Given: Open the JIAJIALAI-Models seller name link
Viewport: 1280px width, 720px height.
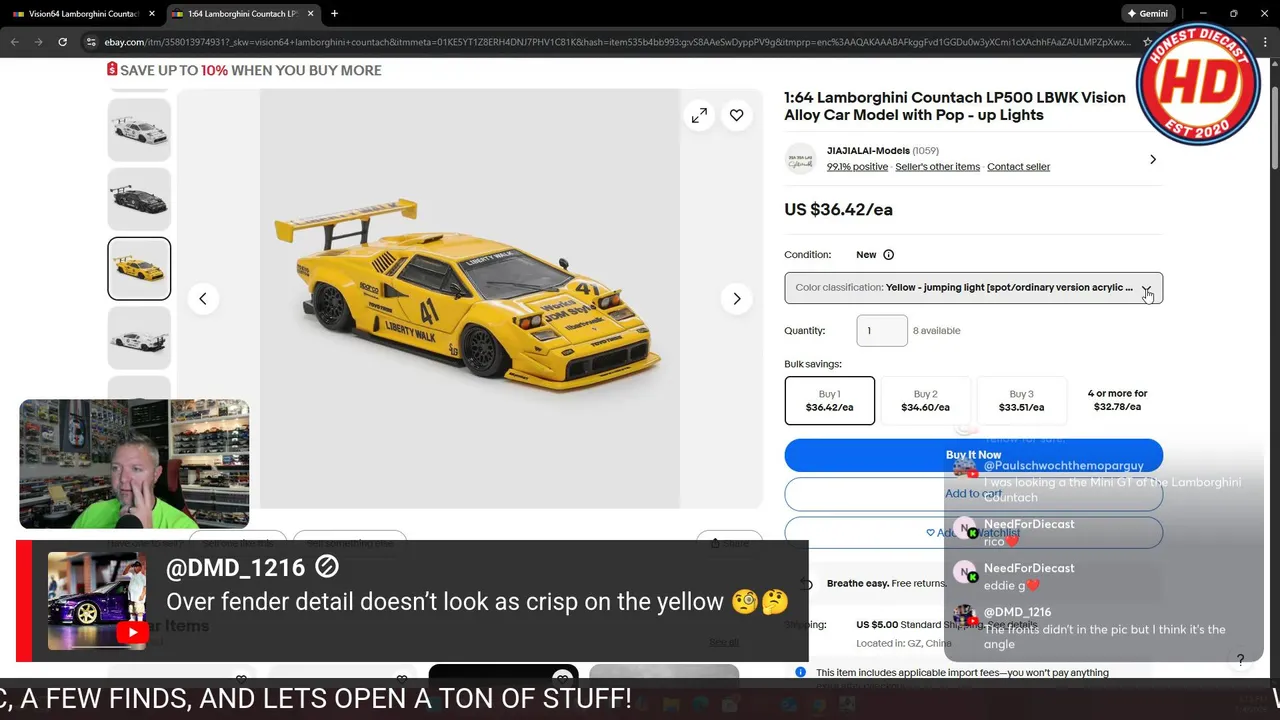Looking at the screenshot, I should pyautogui.click(x=868, y=151).
